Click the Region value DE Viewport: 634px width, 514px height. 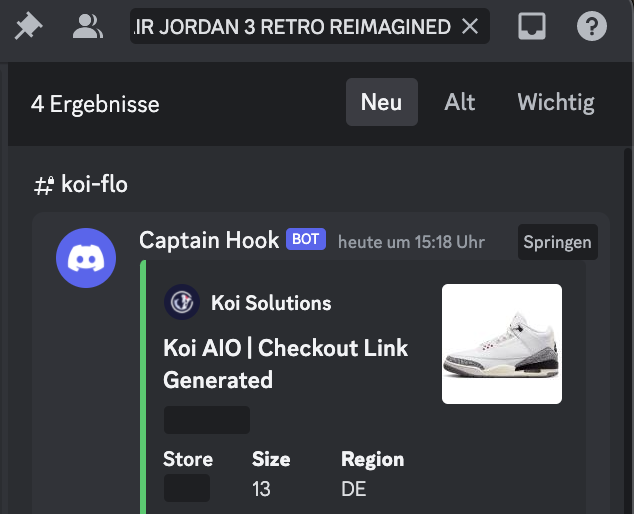tap(353, 489)
